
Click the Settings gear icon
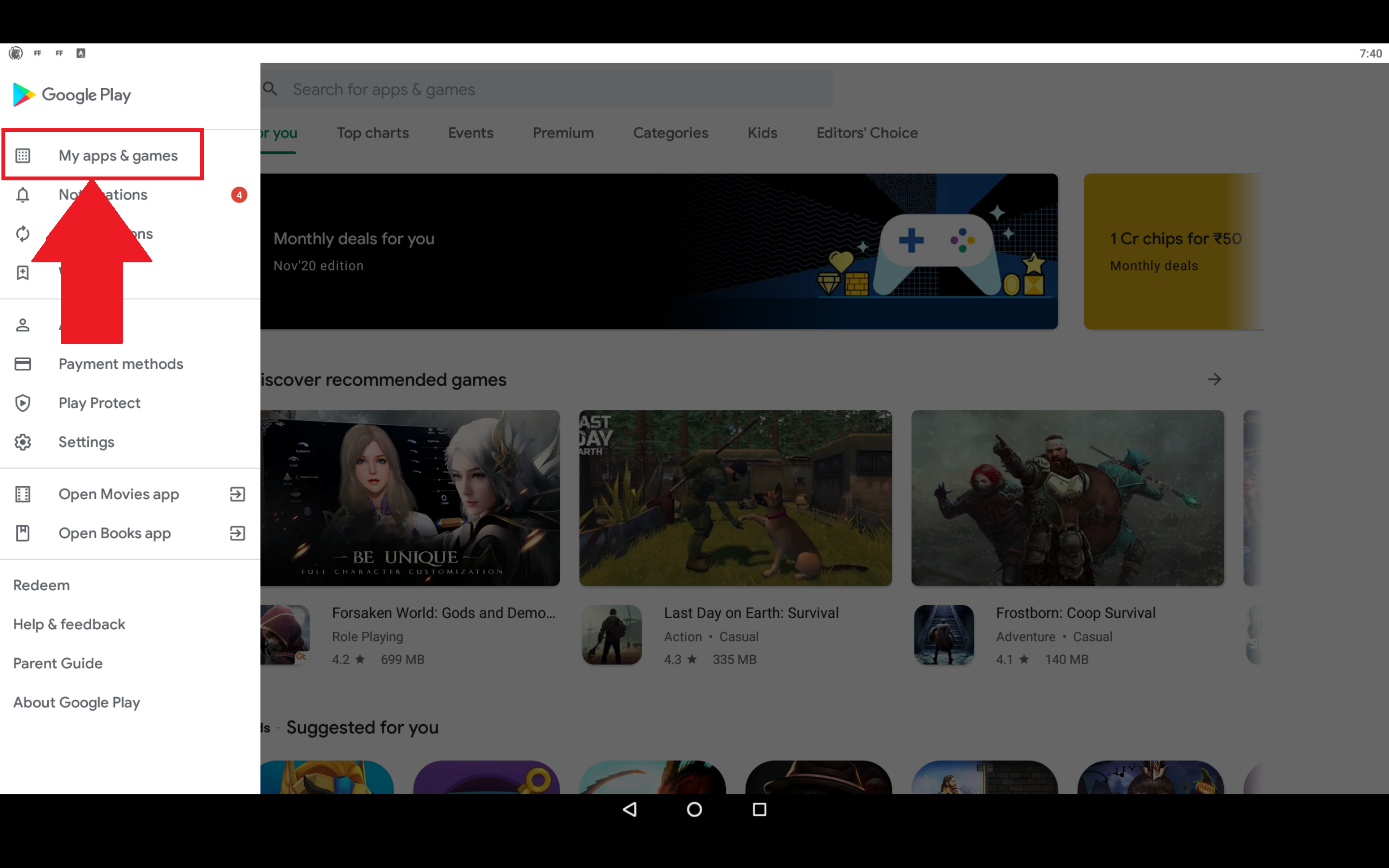pyautogui.click(x=22, y=442)
